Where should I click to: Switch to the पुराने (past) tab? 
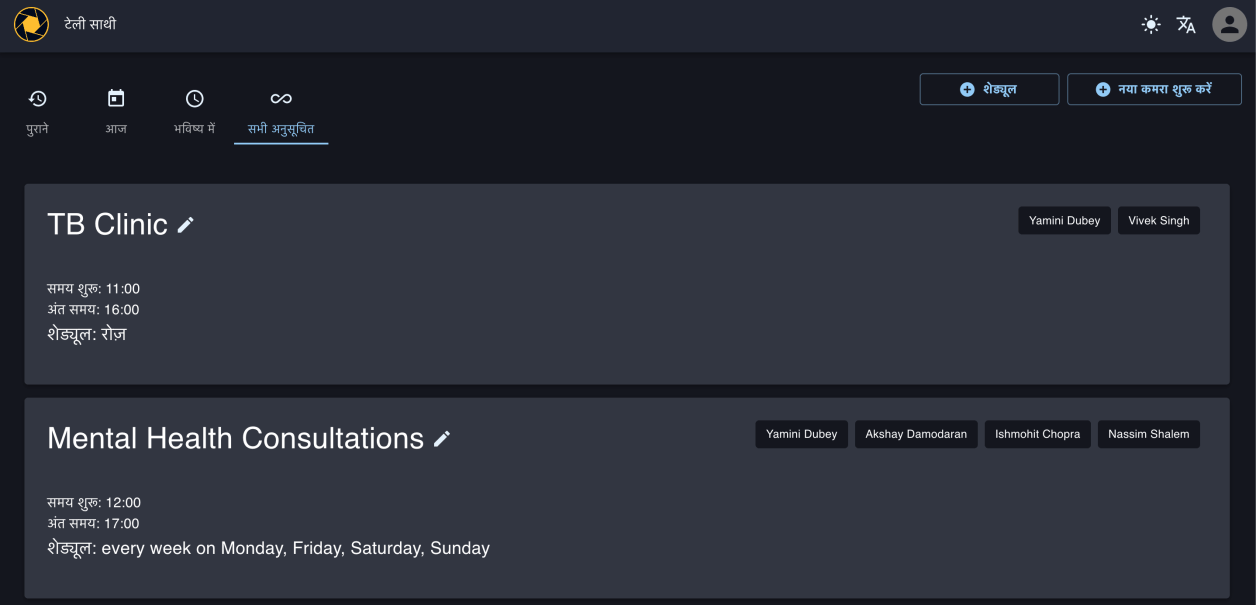click(x=38, y=112)
